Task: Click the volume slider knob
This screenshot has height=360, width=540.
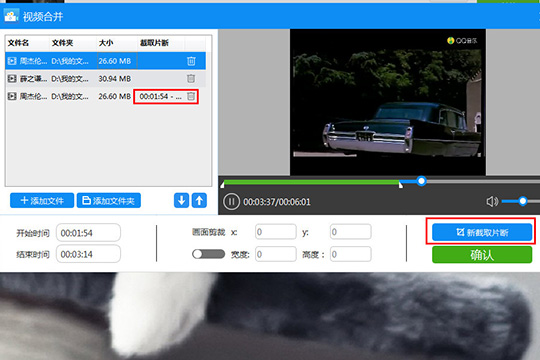Action: pyautogui.click(x=523, y=201)
